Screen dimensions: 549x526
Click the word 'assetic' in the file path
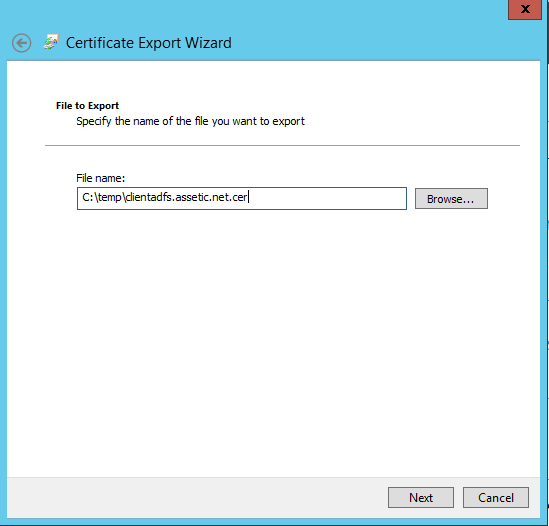tap(192, 198)
